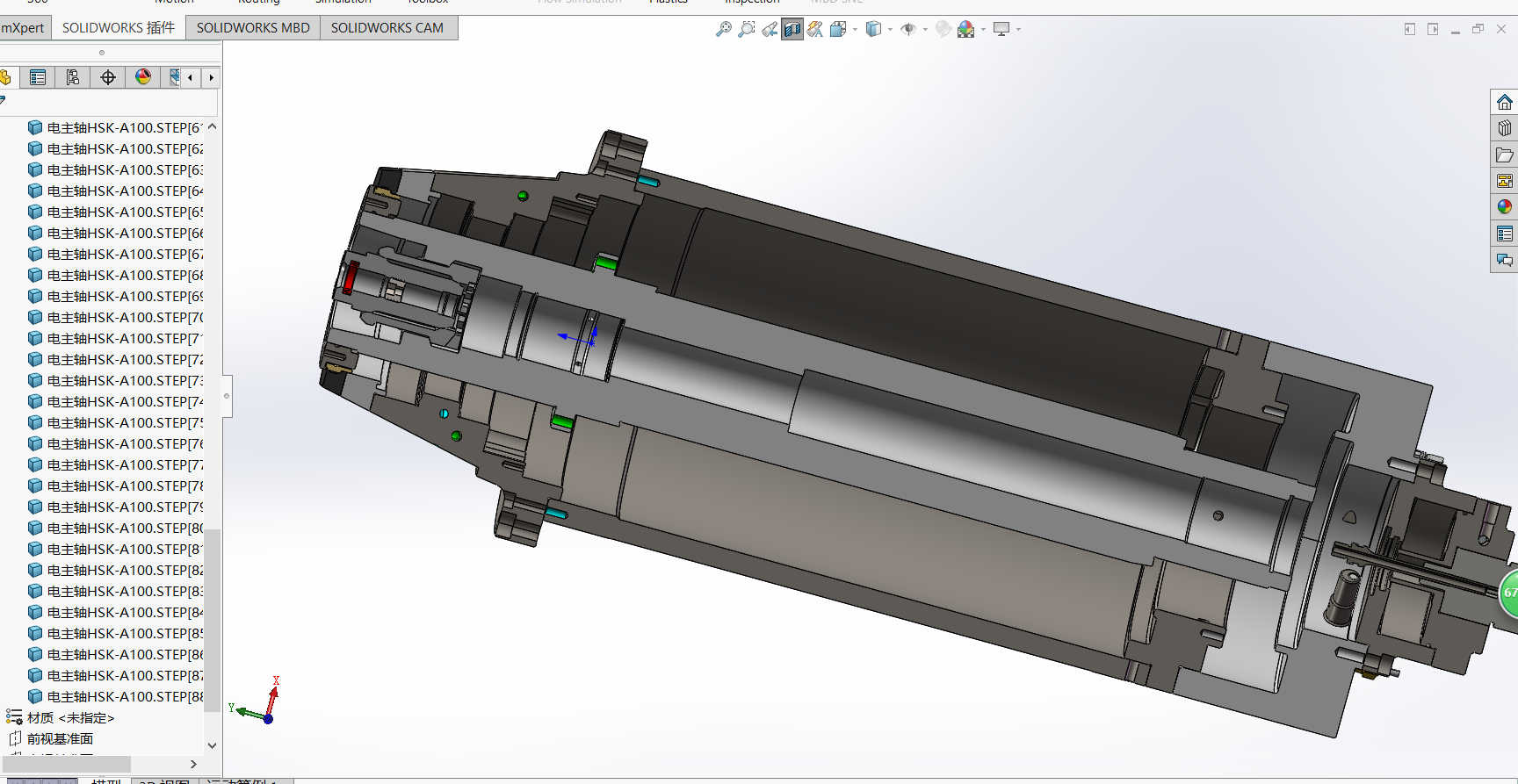Open SOLIDWORKS Resources home icon in task pane
This screenshot has width=1518, height=784.
coord(1505,102)
